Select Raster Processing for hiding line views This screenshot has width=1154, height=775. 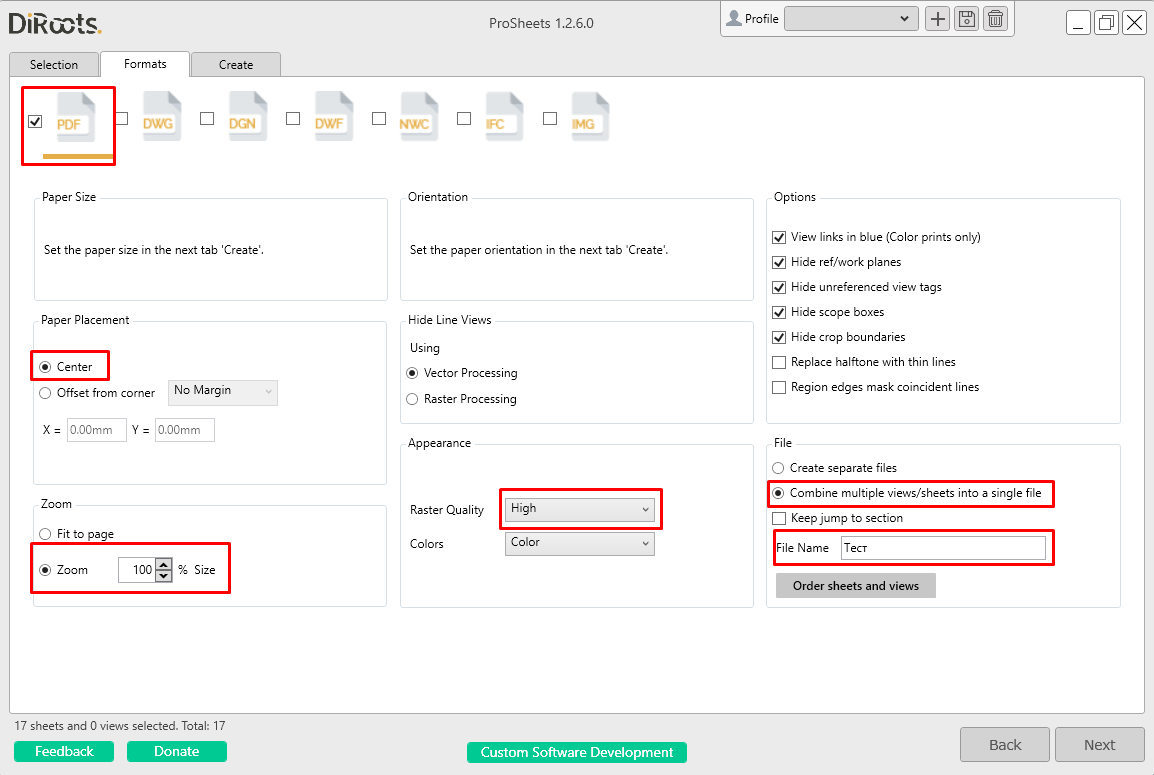pos(411,399)
